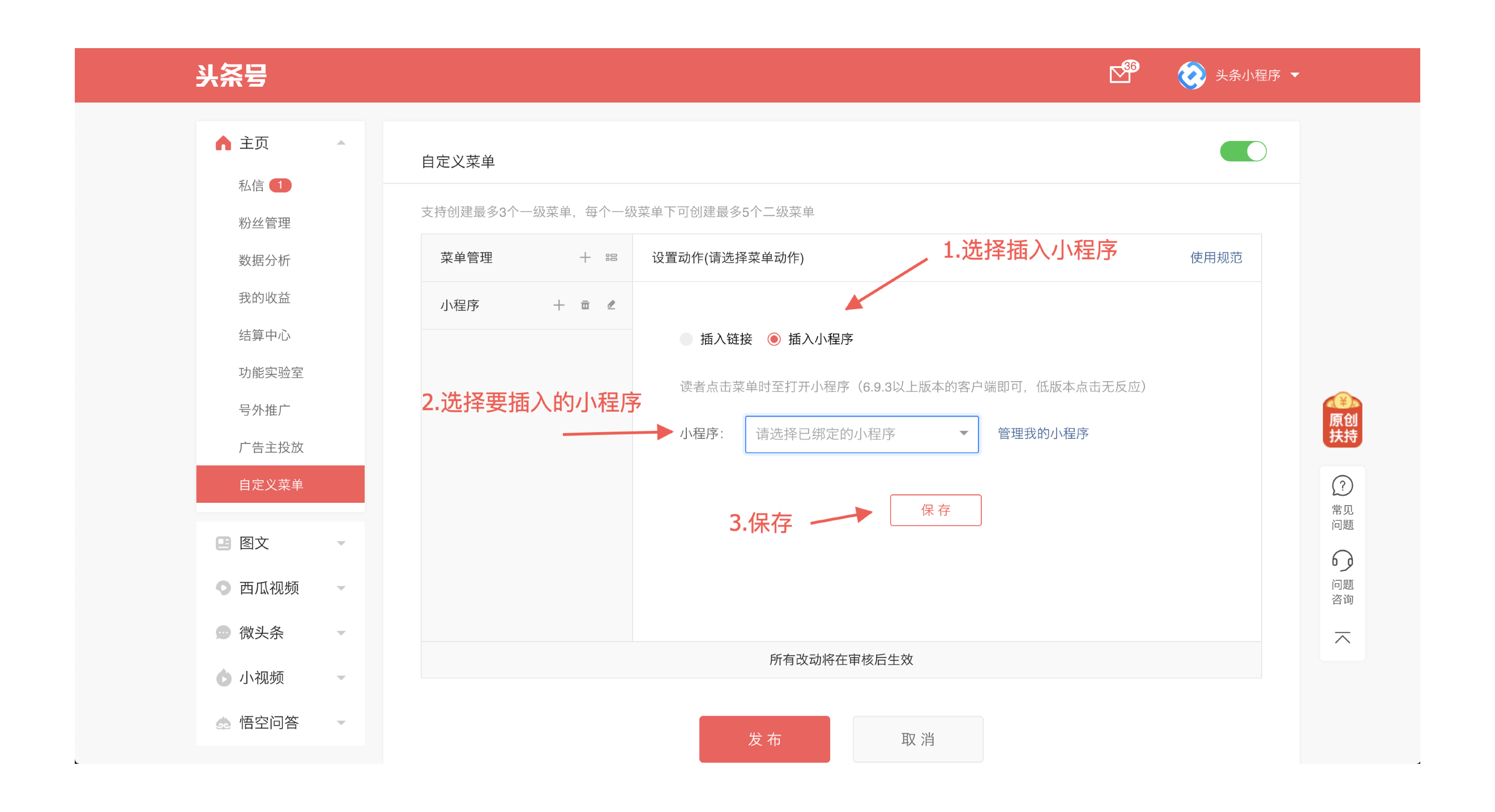
Task: Click the 小视频 section icon
Action: click(x=223, y=677)
